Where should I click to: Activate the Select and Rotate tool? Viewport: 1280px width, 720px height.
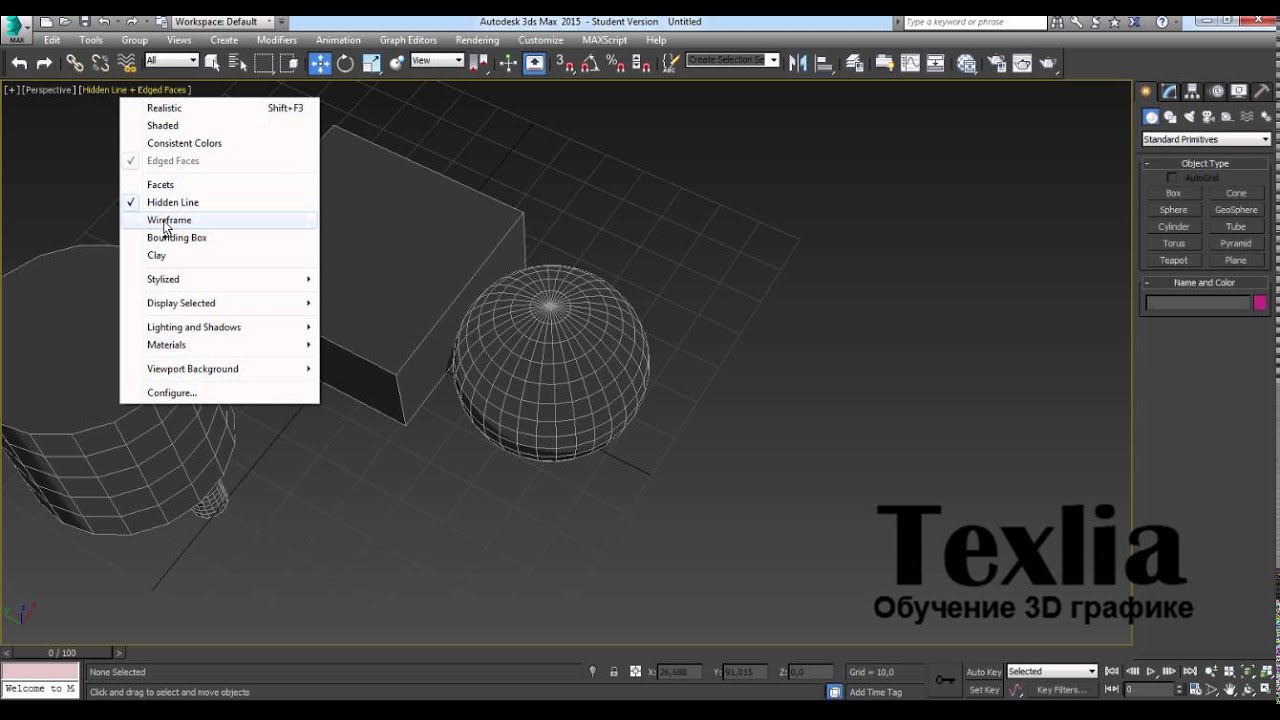click(345, 63)
